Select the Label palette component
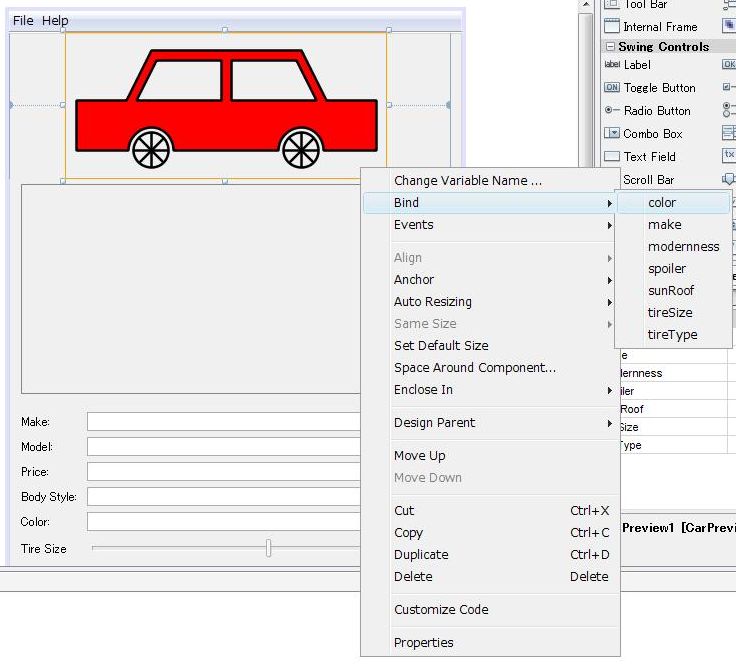Image resolution: width=736 pixels, height=665 pixels. (637, 65)
